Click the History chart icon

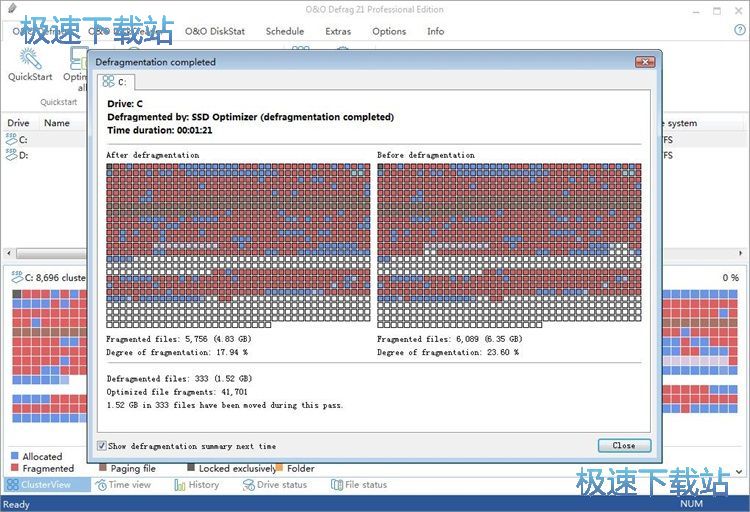180,485
